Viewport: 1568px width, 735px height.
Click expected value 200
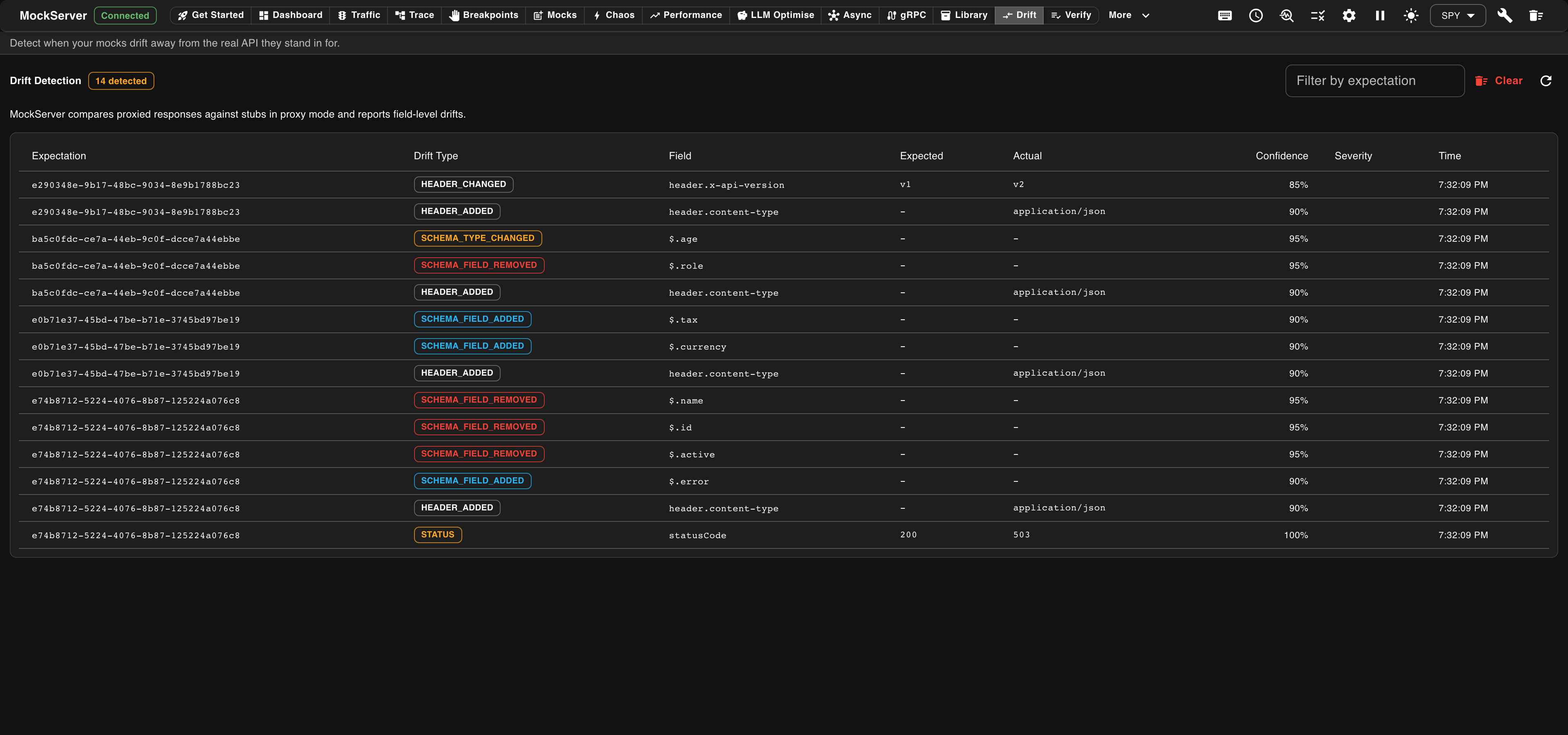tap(908, 535)
